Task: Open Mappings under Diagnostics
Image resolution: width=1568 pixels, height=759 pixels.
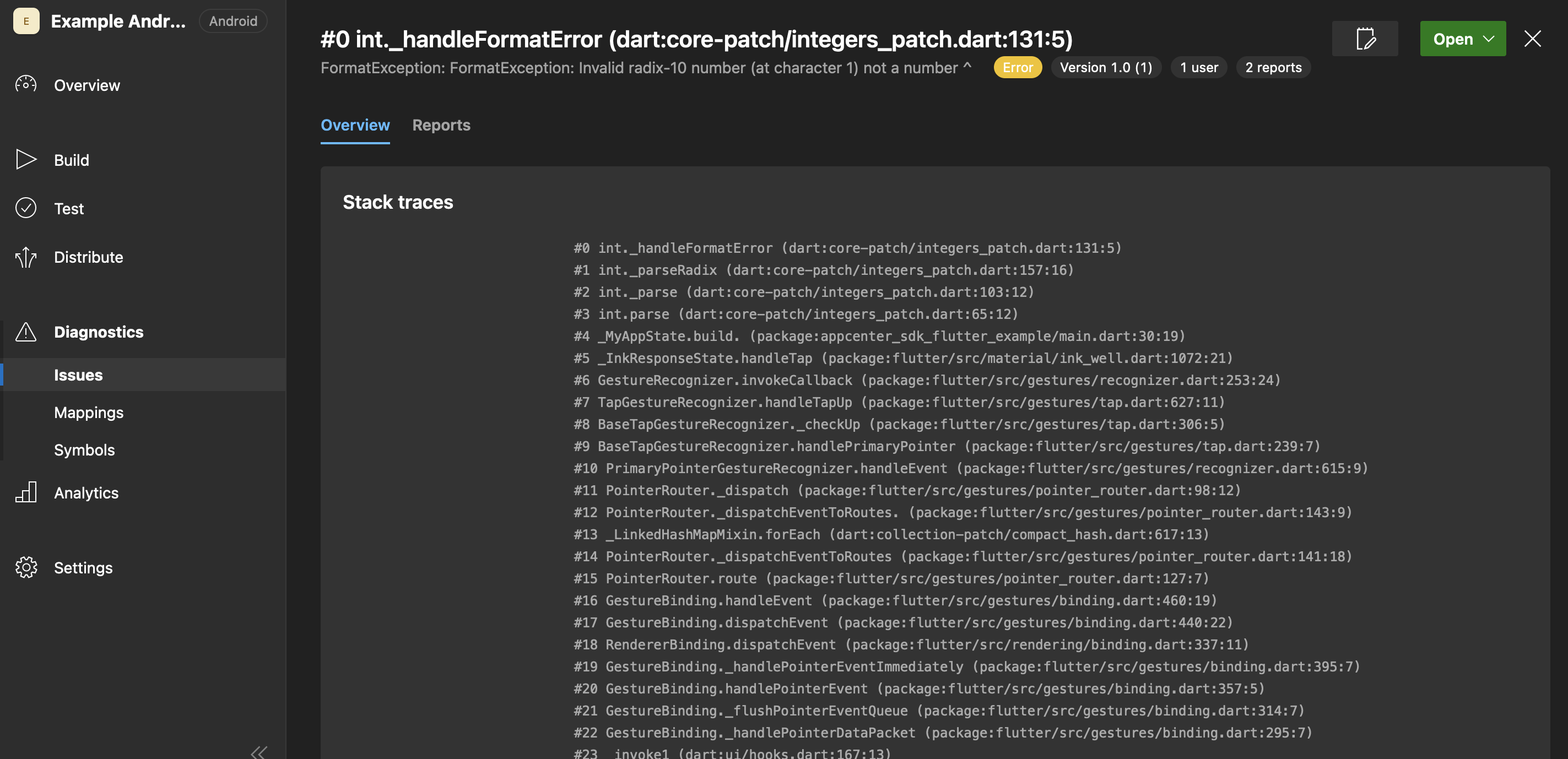Action: [89, 412]
